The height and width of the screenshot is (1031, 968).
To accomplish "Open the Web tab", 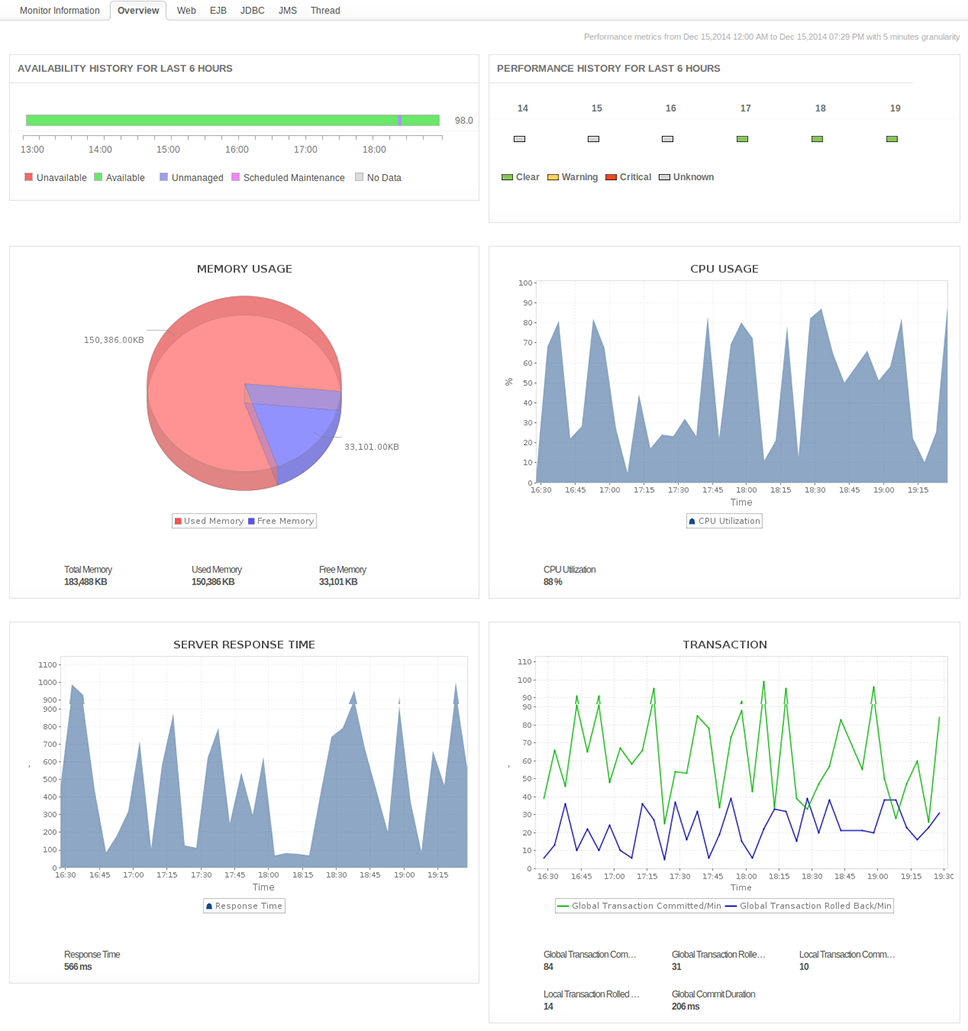I will (186, 11).
